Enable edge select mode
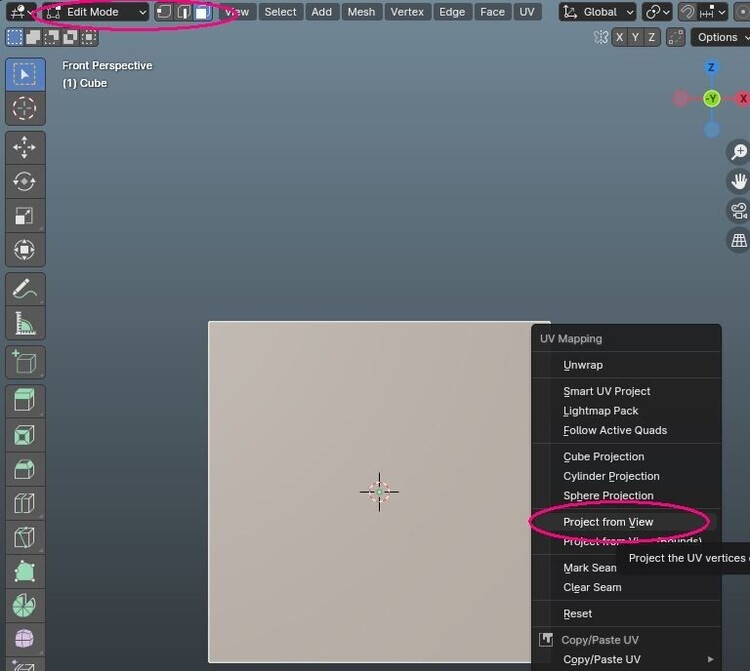Viewport: 750px width, 671px height. click(183, 12)
